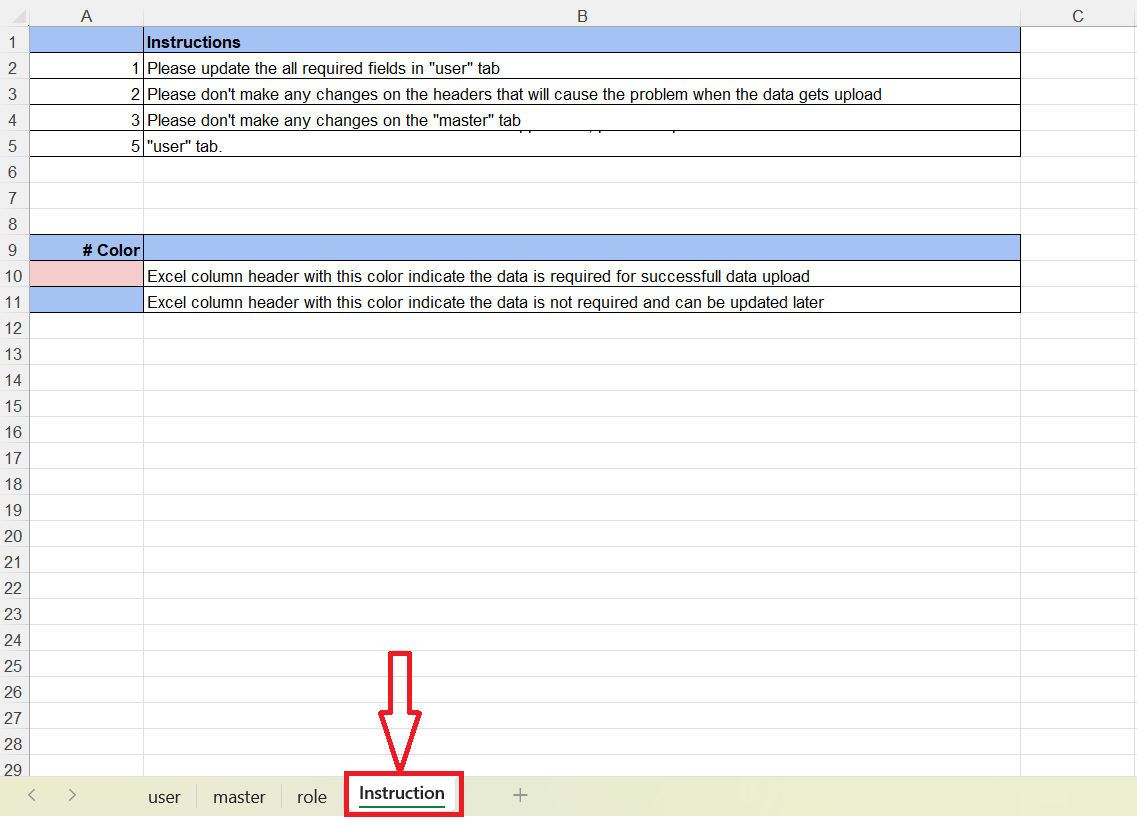Click the cell with number 1 in column A
Image resolution: width=1137 pixels, height=825 pixels.
click(x=86, y=67)
